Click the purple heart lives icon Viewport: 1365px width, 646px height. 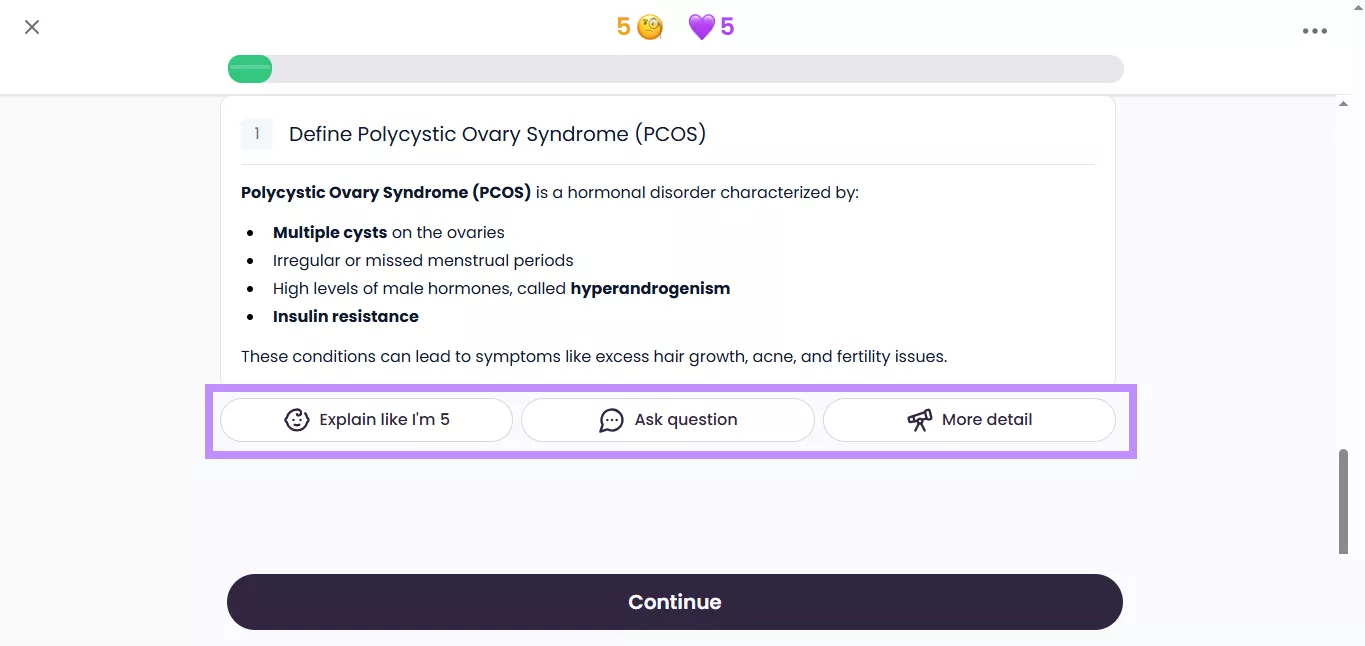point(702,28)
